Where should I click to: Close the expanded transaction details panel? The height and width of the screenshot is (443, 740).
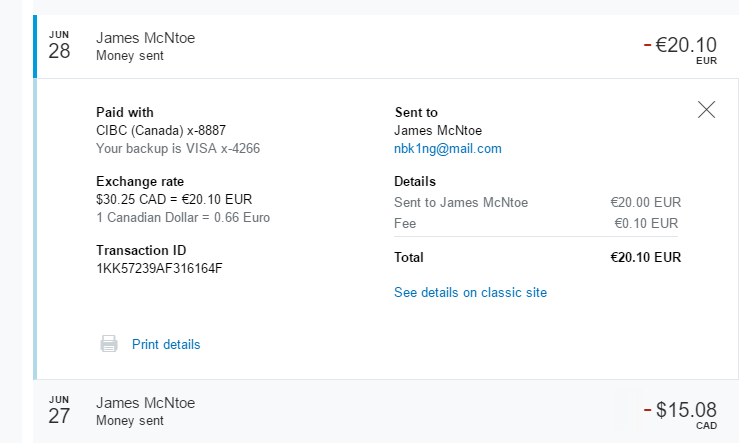tap(706, 110)
